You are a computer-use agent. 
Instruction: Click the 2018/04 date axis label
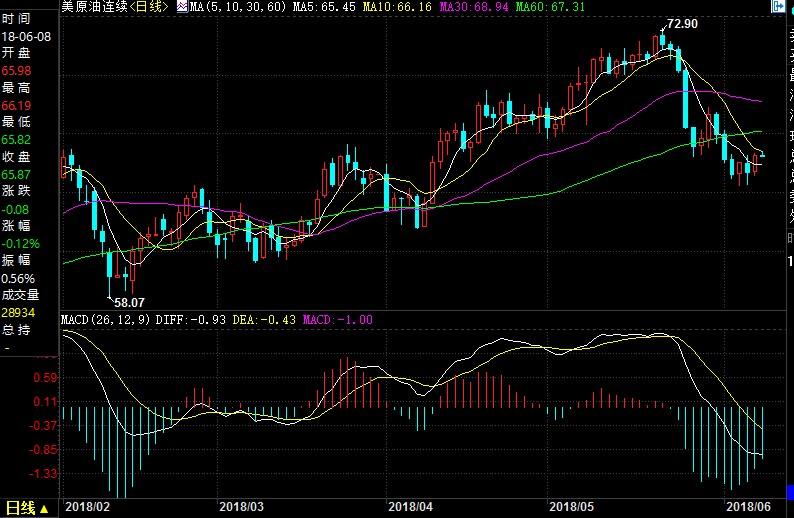410,506
